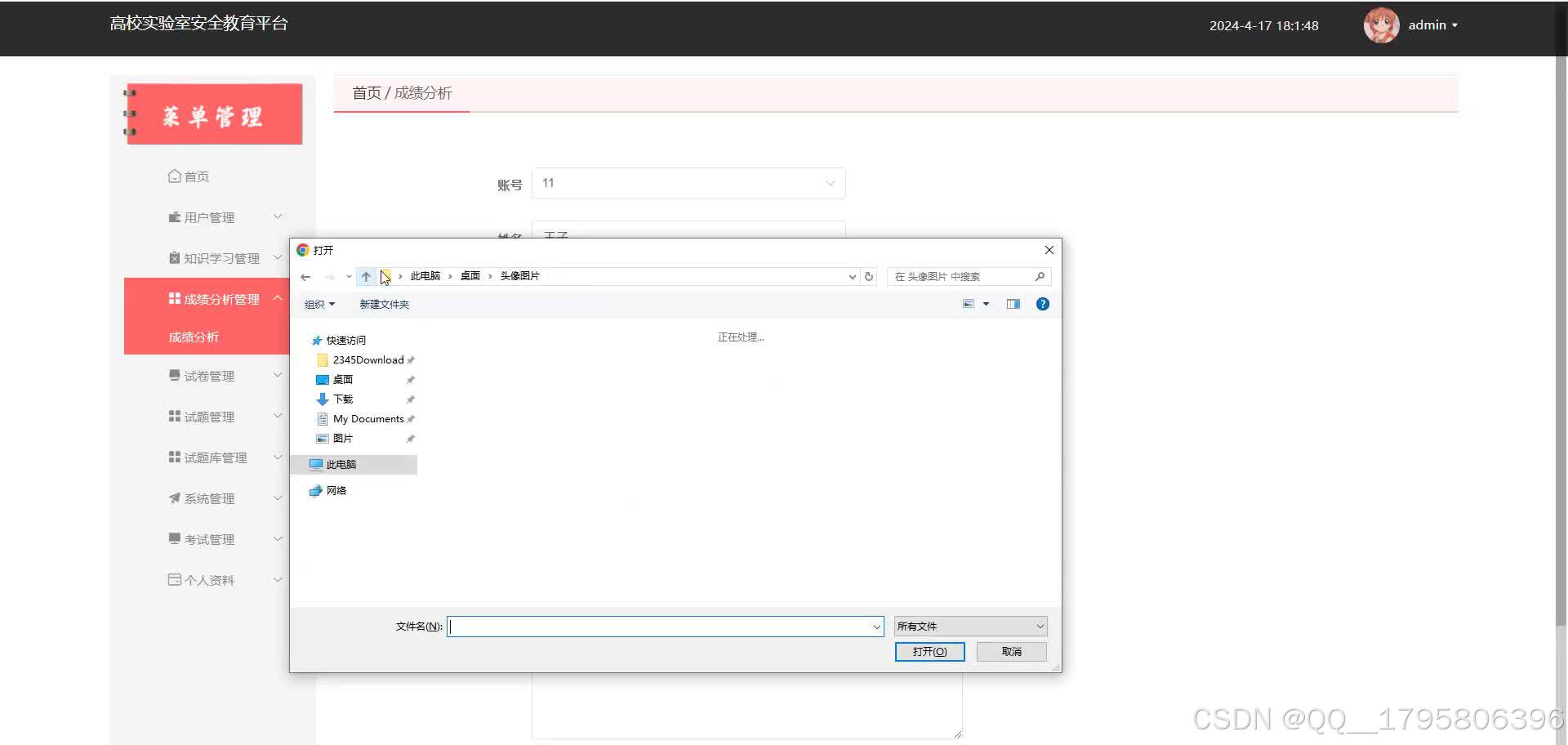
Task: Click 桌面 in the breadcrumb path
Action: tap(470, 276)
